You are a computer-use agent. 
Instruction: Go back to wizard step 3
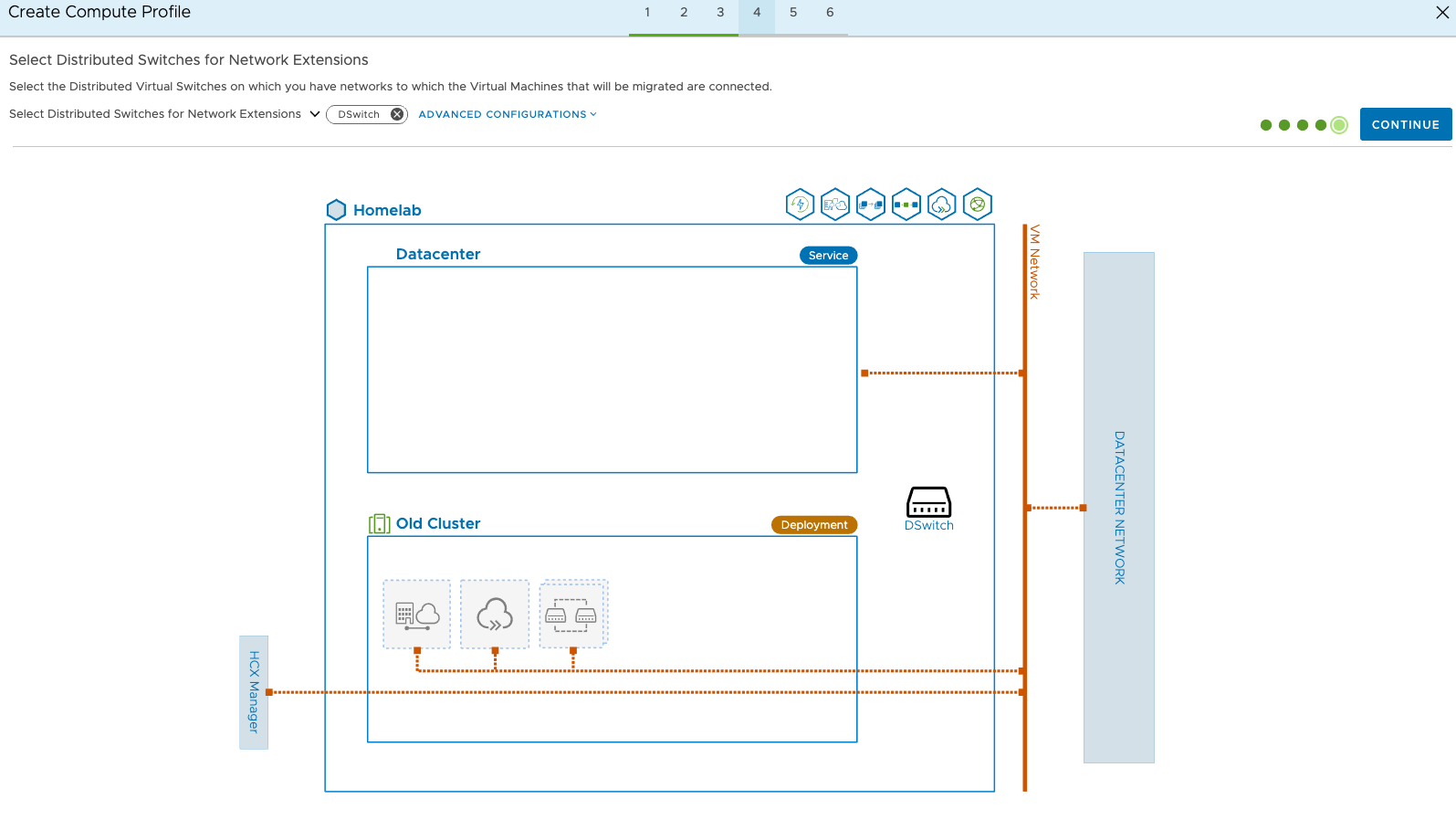(x=720, y=13)
